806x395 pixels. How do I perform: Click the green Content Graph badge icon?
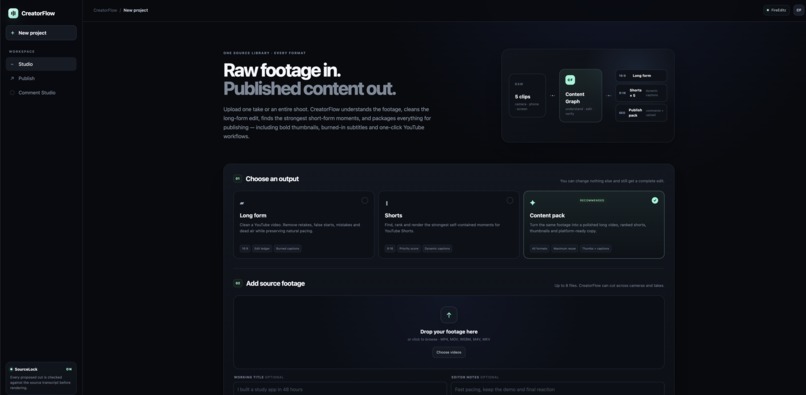pos(570,80)
